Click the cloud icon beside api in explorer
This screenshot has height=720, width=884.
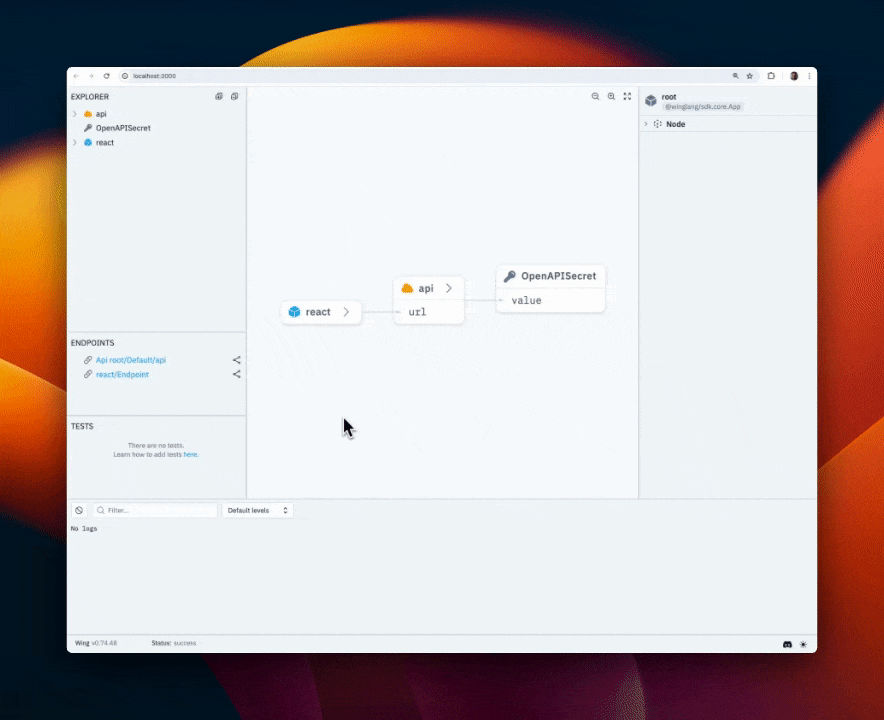88,114
